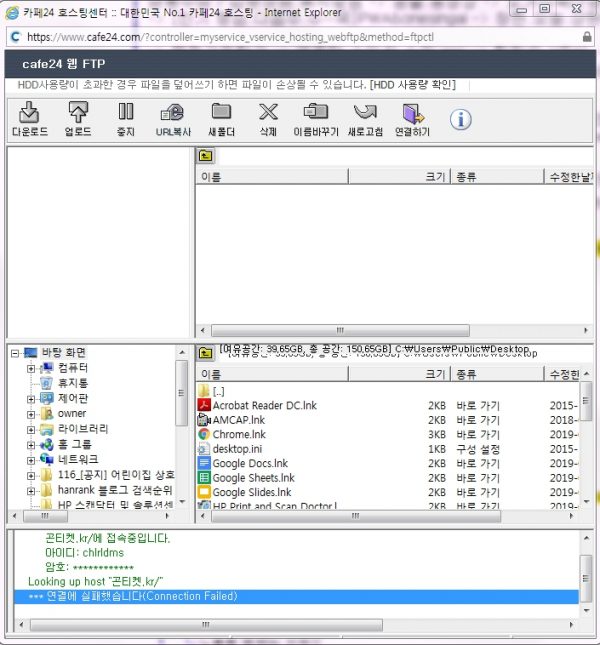Image resolution: width=600 pixels, height=645 pixels.
Task: Click local file list scroll-down arrow
Action: click(586, 501)
